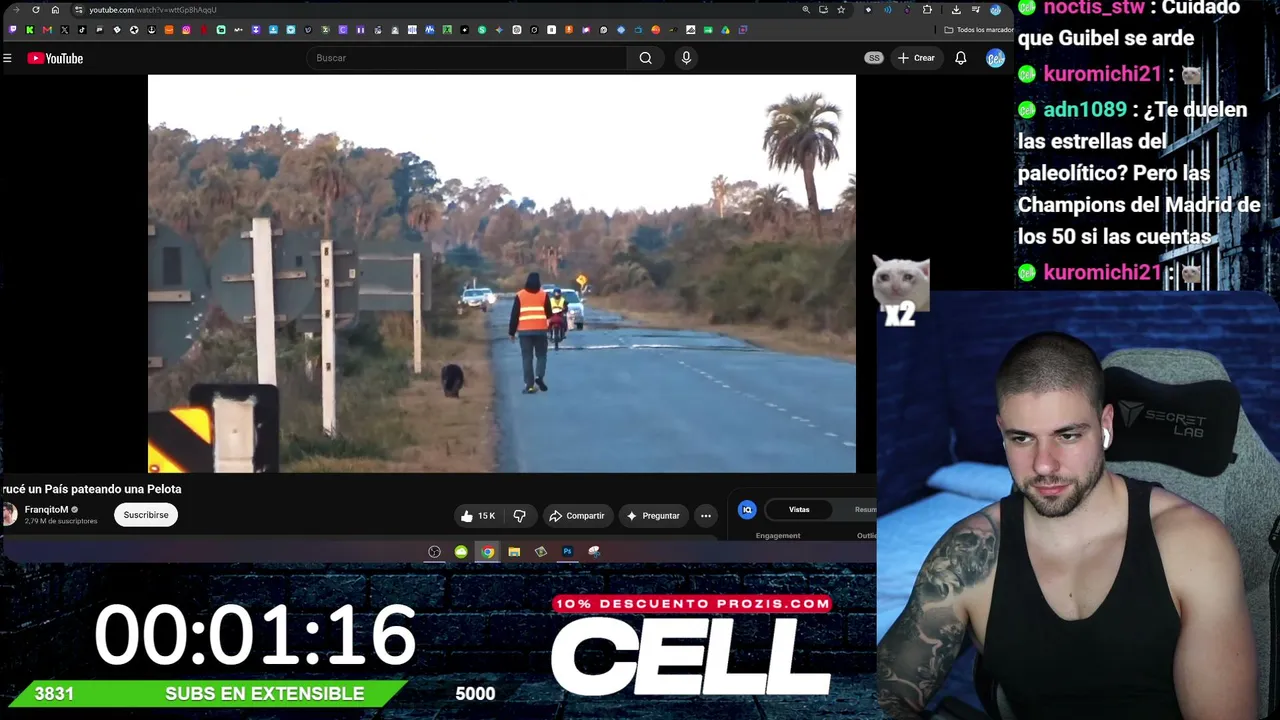The height and width of the screenshot is (720, 1280).
Task: Open the Kick bookmark
Action: pyautogui.click(x=30, y=30)
